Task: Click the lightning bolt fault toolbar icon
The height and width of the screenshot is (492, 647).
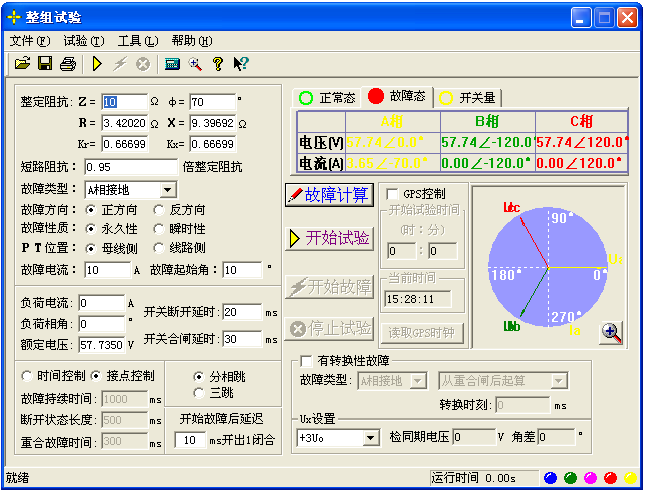Action: [x=120, y=64]
